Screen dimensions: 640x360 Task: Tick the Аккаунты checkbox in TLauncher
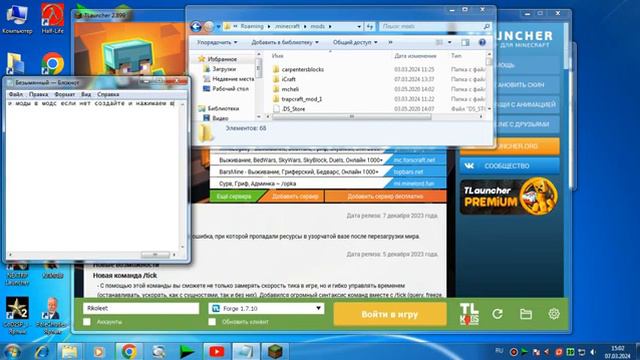coord(87,322)
